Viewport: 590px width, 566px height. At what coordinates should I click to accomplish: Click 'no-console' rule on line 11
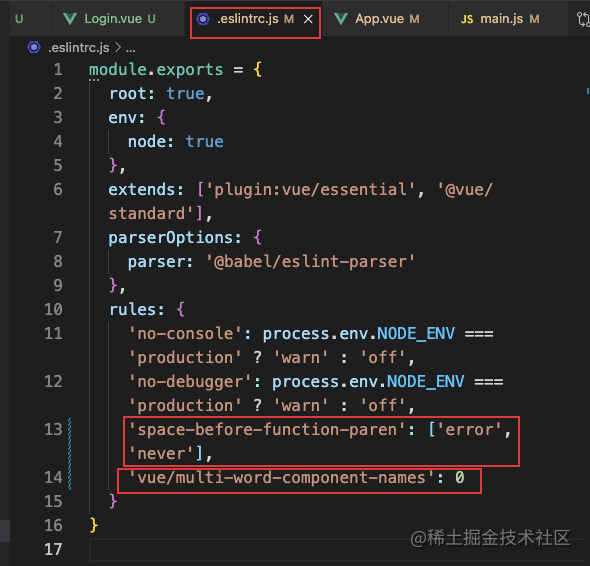pos(186,334)
